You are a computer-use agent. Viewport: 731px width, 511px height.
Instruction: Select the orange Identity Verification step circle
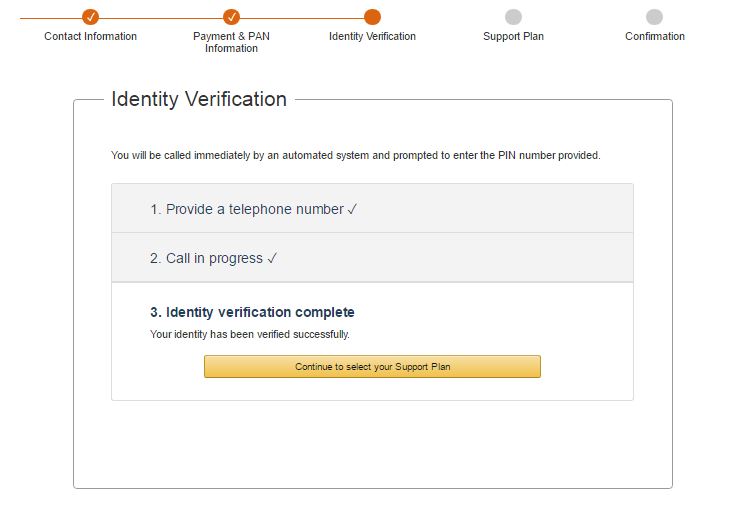click(x=372, y=17)
